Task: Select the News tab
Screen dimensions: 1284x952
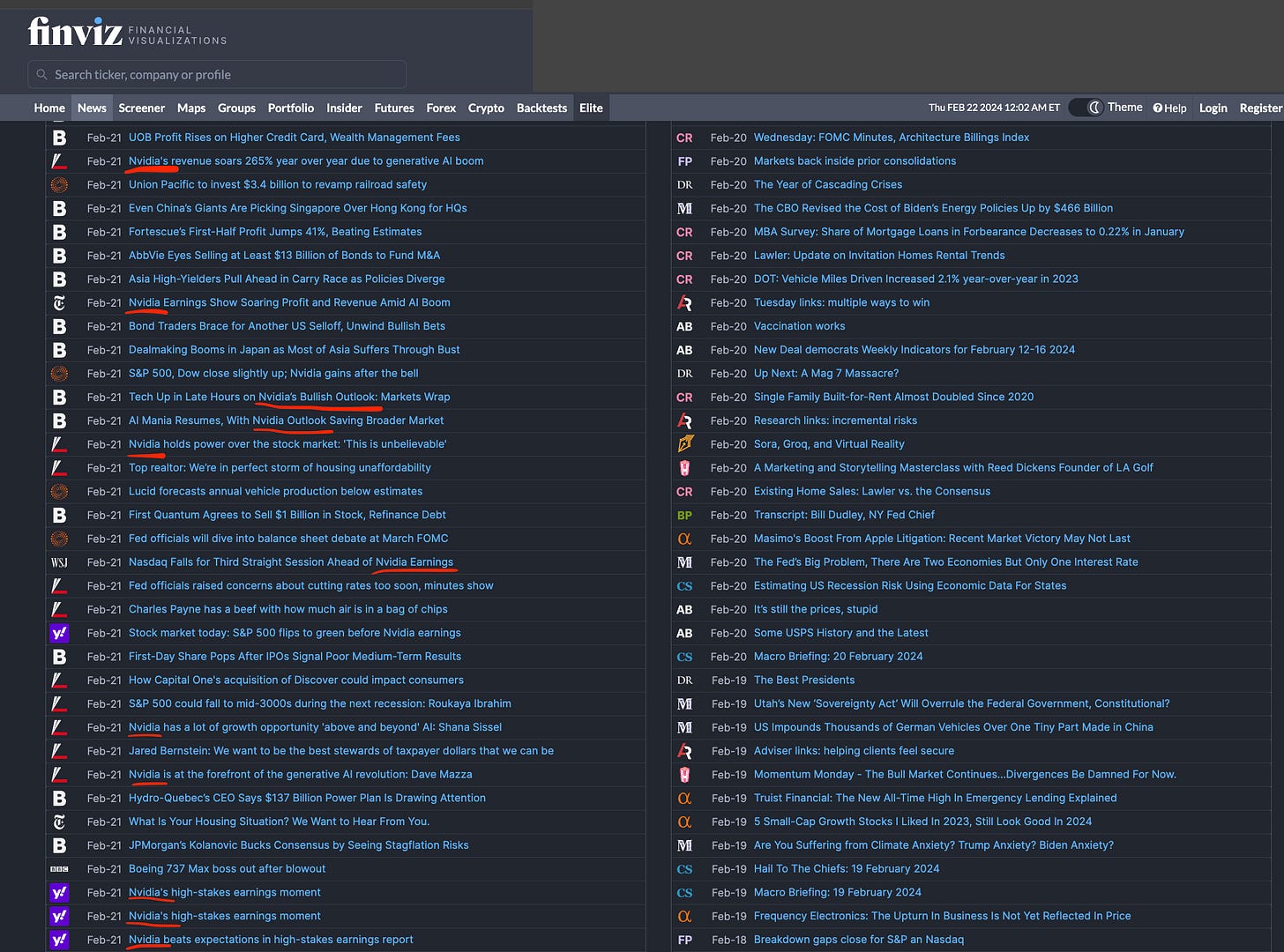Action: [x=92, y=108]
